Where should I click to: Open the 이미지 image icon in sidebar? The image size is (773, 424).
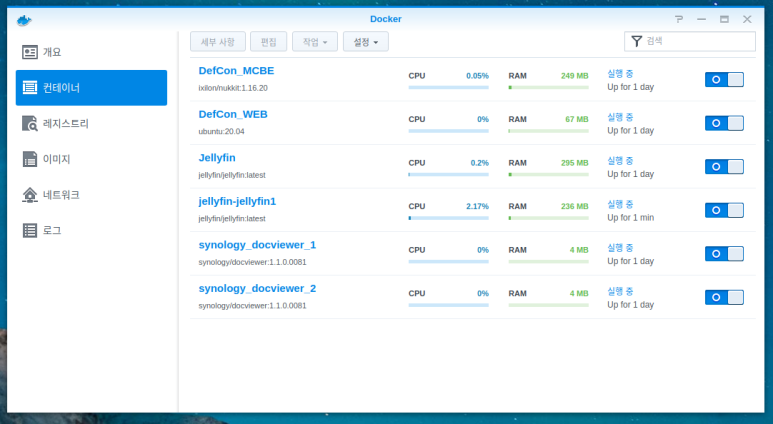coord(30,159)
